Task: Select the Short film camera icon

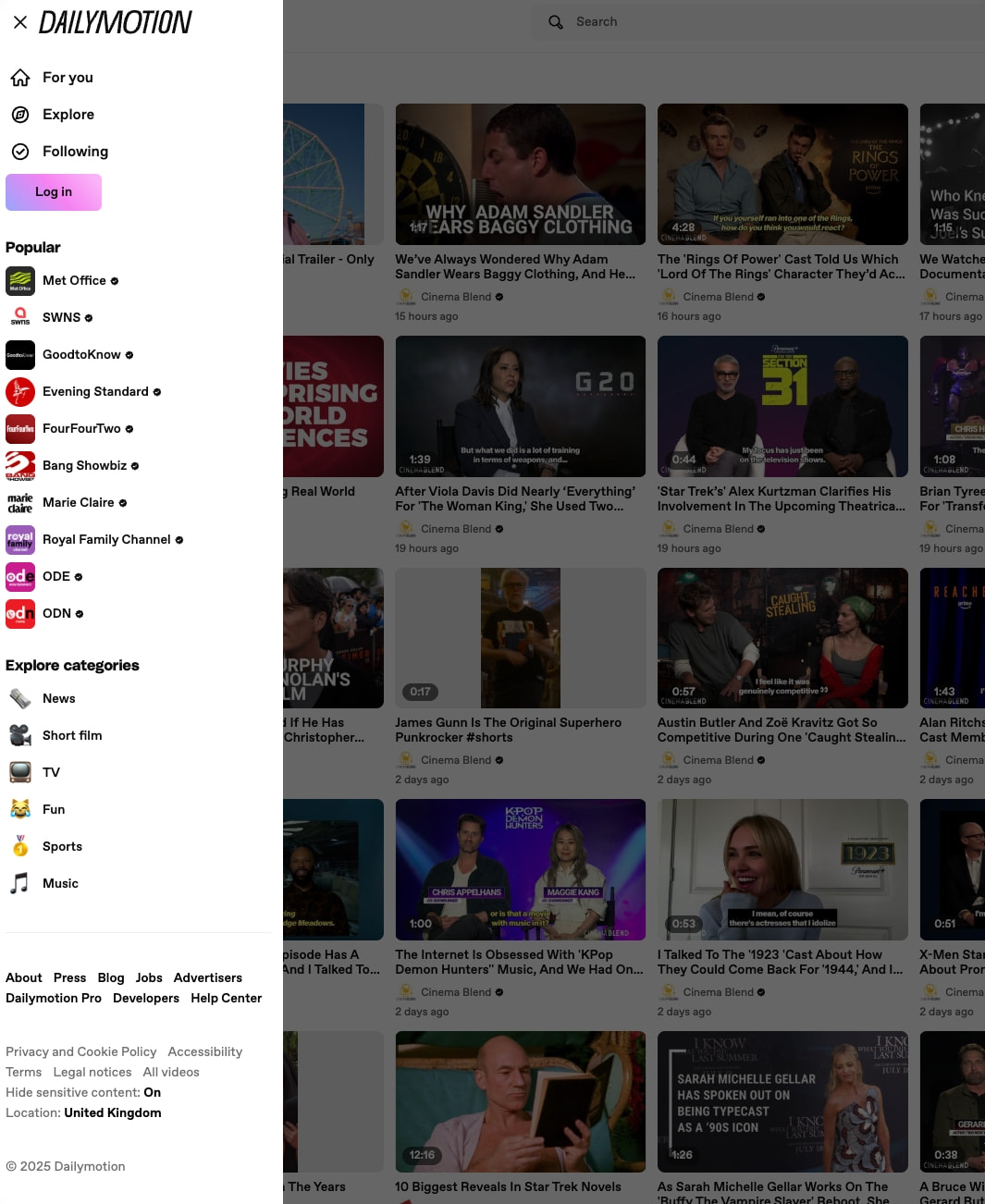Action: tap(20, 735)
